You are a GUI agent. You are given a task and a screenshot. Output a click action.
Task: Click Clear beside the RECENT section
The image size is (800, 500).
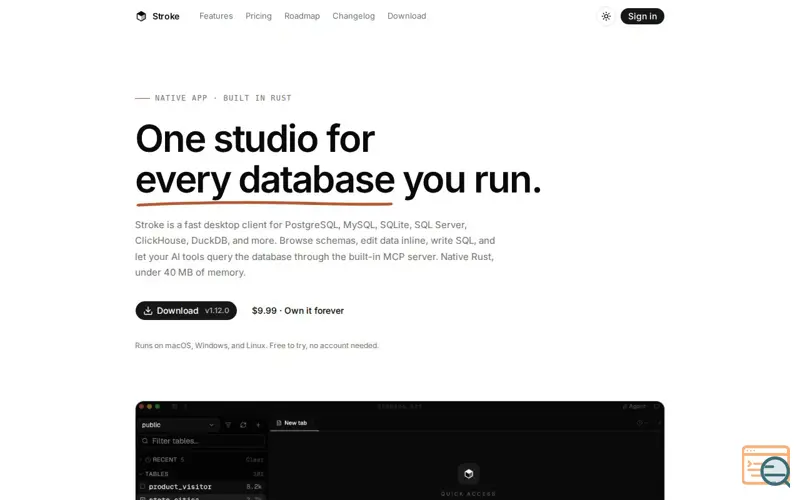click(254, 460)
